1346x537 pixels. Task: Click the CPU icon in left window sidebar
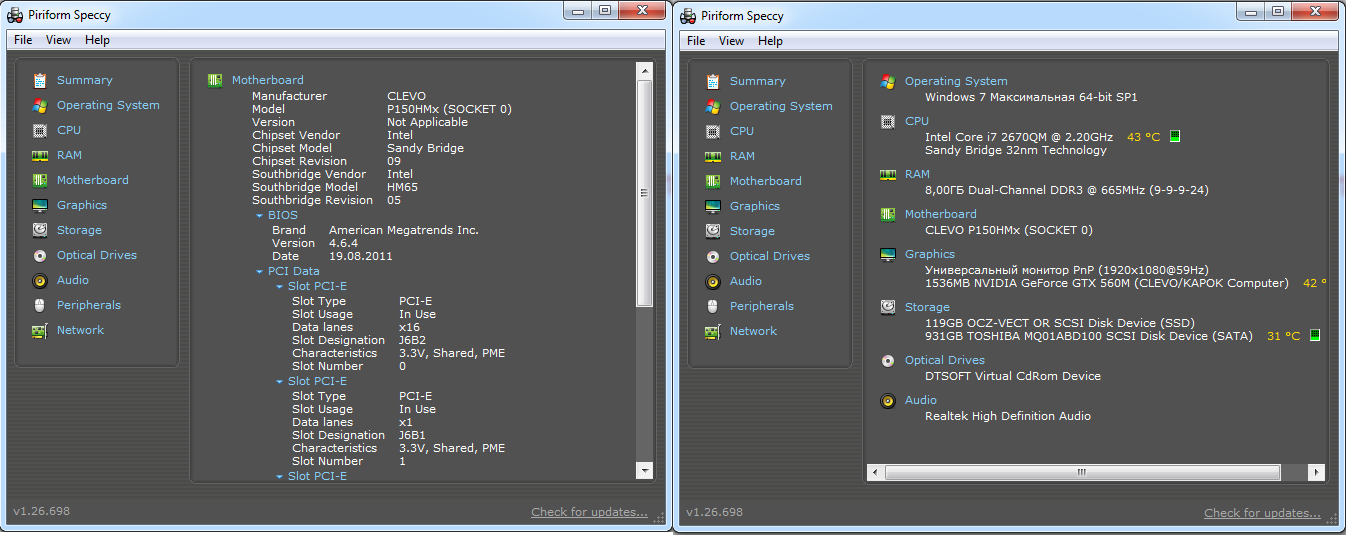40,130
